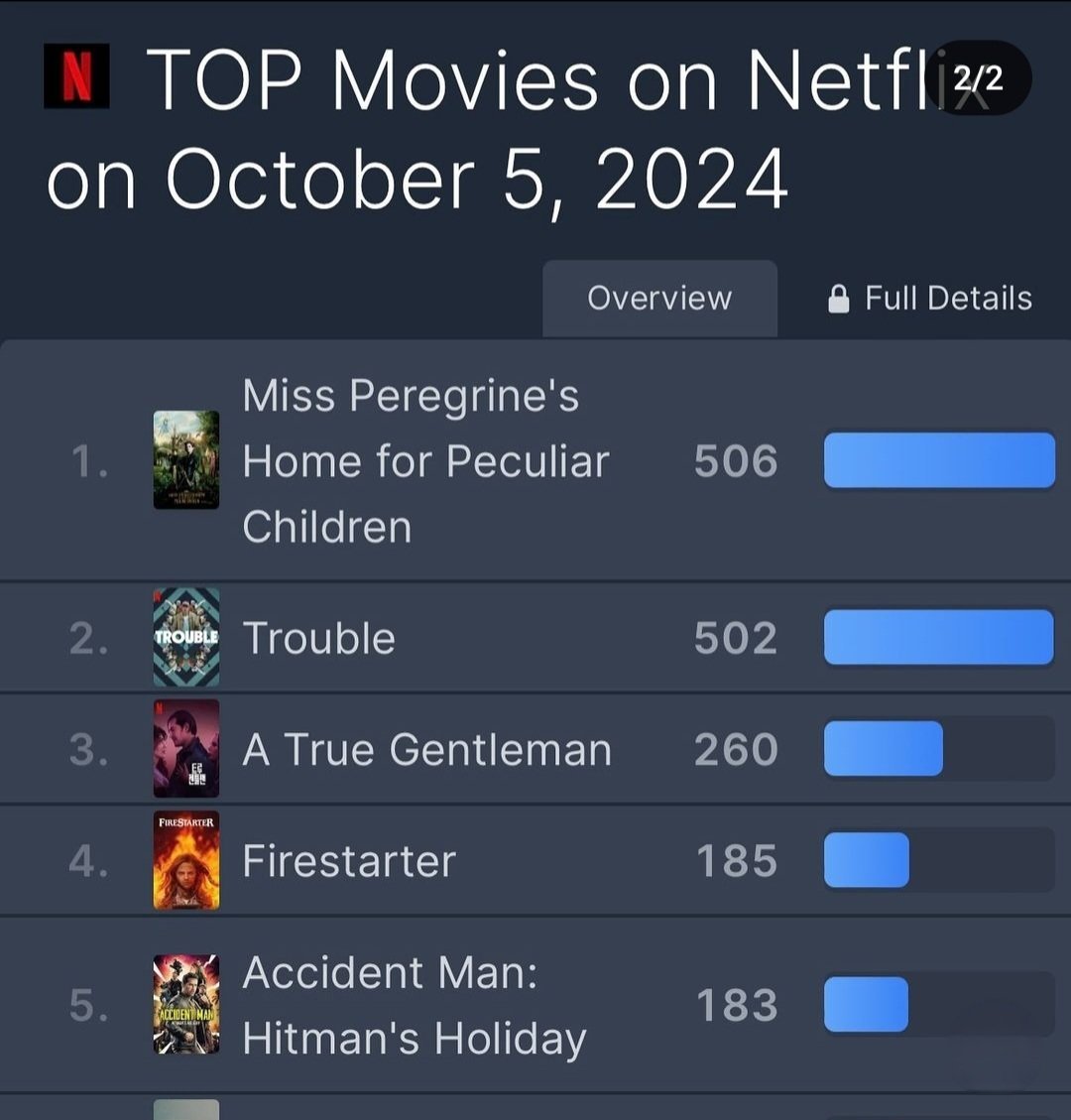The image size is (1071, 1120).
Task: Switch to the Overview tab
Action: pyautogui.click(x=659, y=298)
